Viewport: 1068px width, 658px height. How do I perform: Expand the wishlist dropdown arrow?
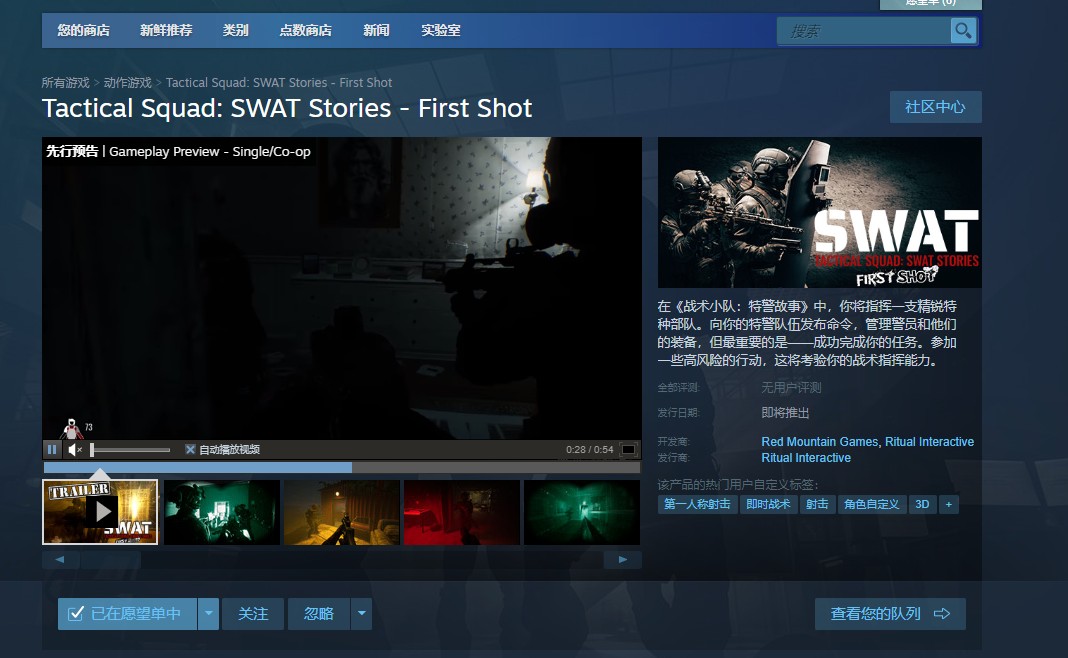tap(208, 614)
